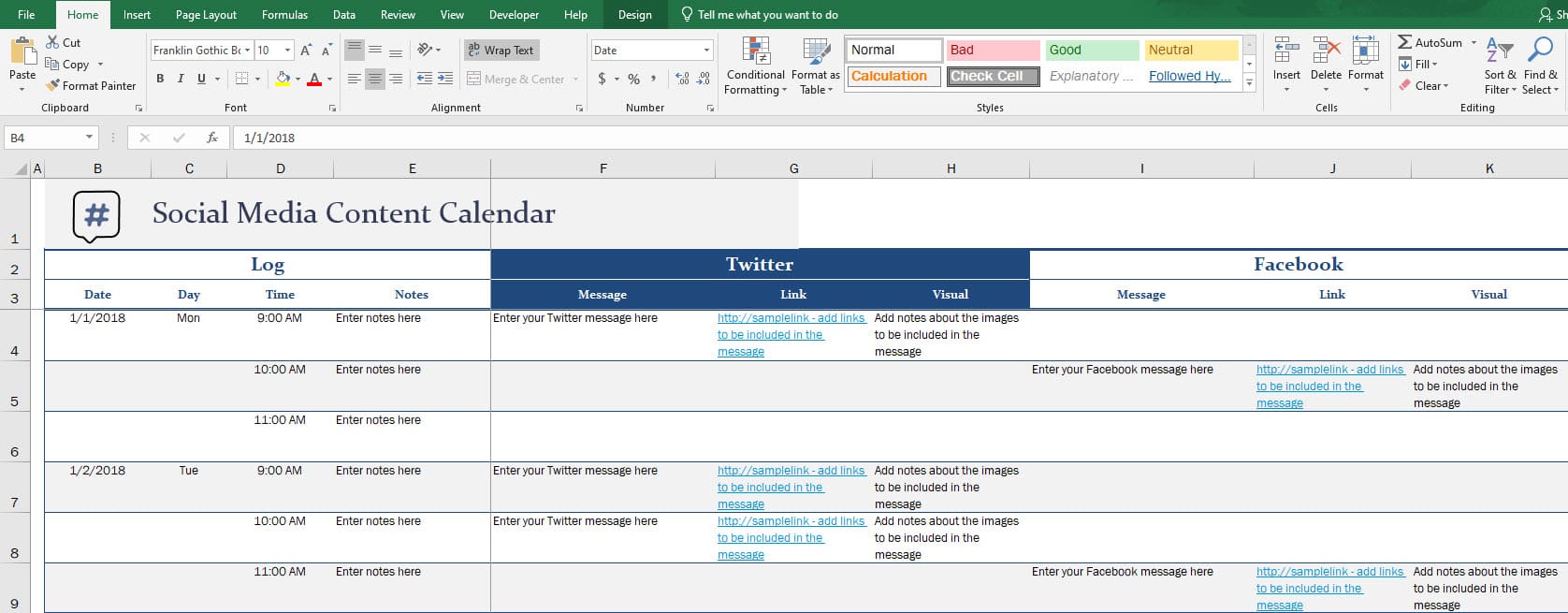Click the formula bar showing 1/1/2018
Screen dimensions: 1568x613
(x=900, y=138)
